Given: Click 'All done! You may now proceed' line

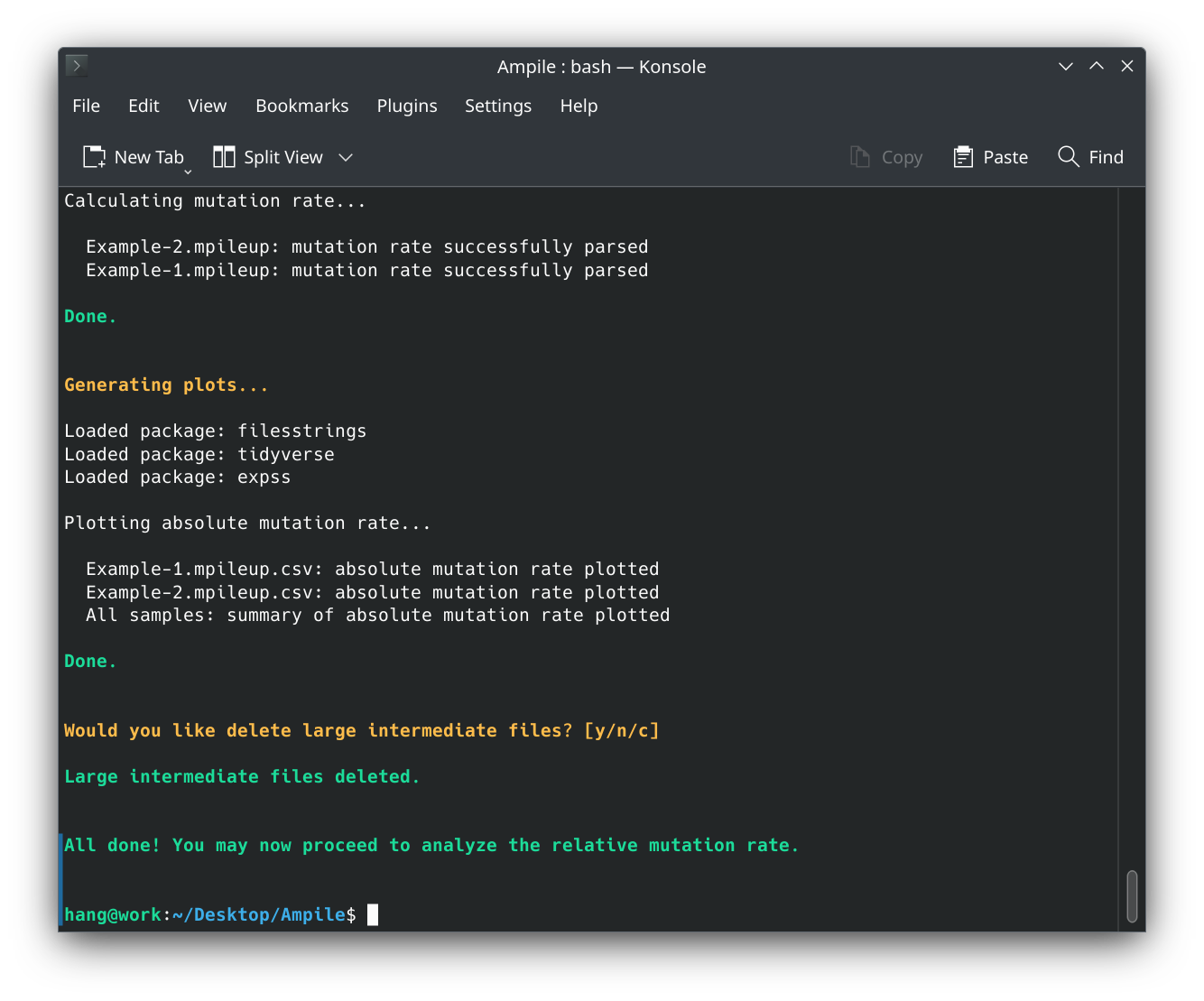Looking at the screenshot, I should coord(431,845).
